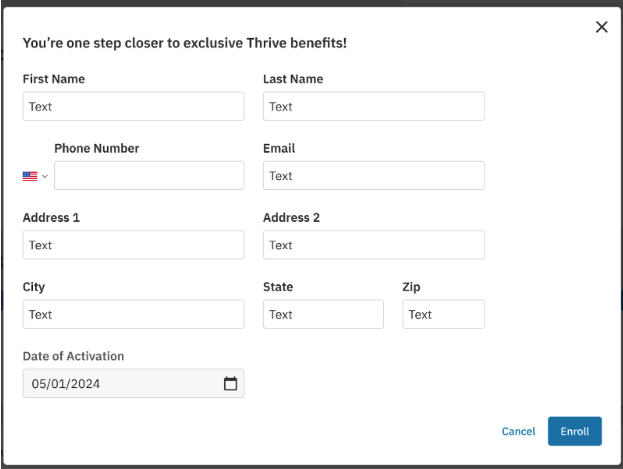Click the Phone Number label
The image size is (623, 469).
click(x=97, y=148)
